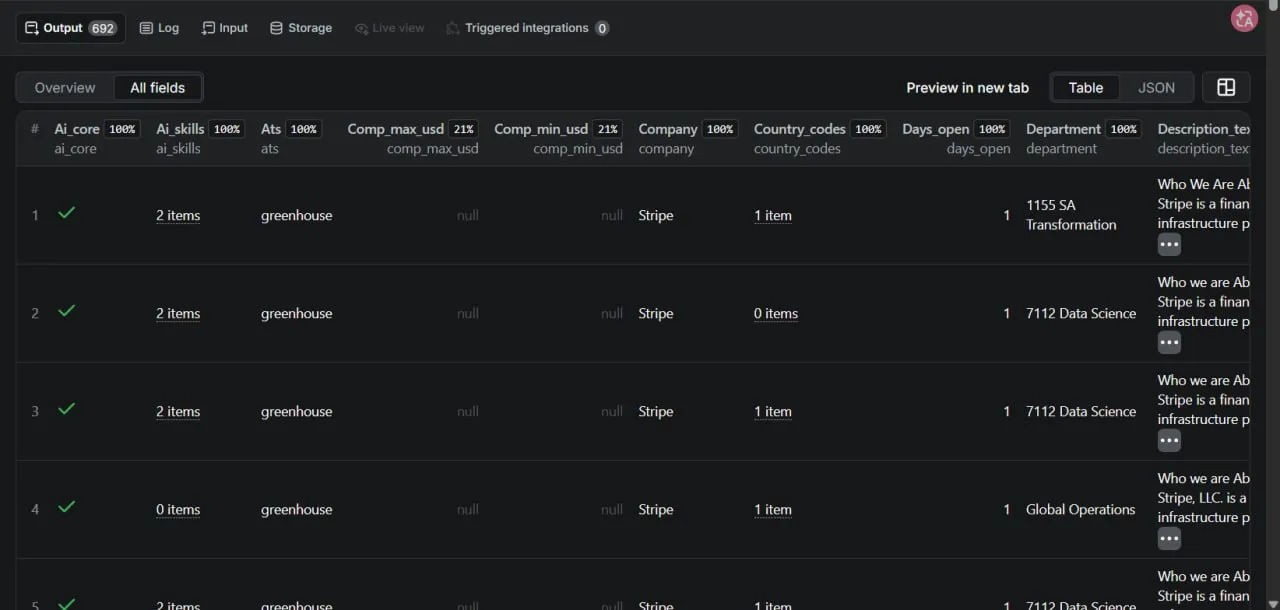
Task: Click Preview in new tab
Action: coord(967,88)
